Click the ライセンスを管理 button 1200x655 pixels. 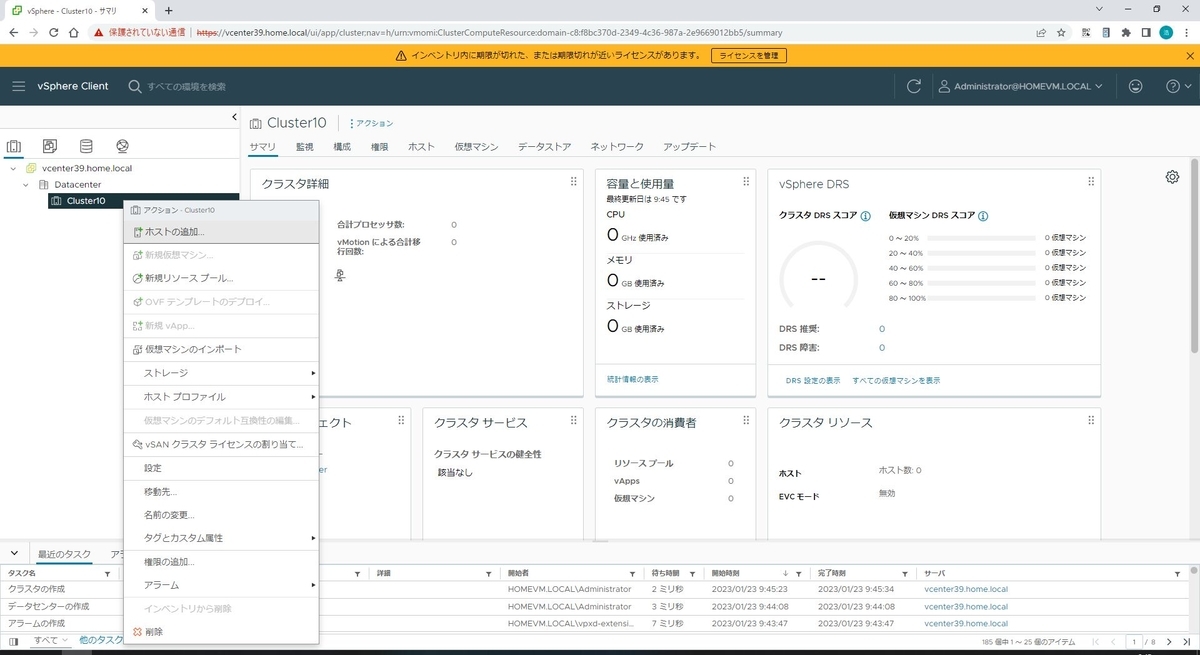(750, 56)
